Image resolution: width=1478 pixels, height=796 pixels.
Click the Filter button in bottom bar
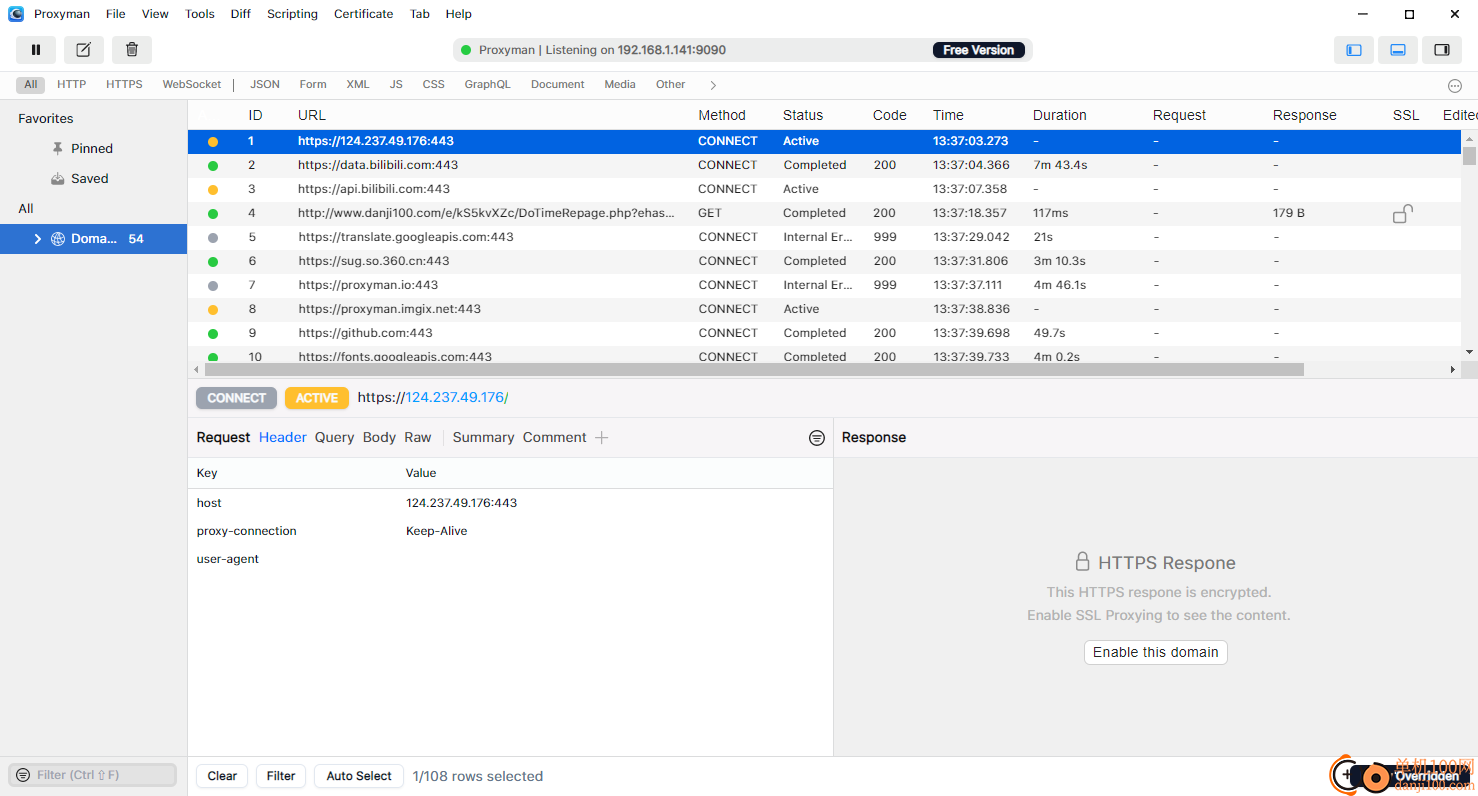point(281,776)
